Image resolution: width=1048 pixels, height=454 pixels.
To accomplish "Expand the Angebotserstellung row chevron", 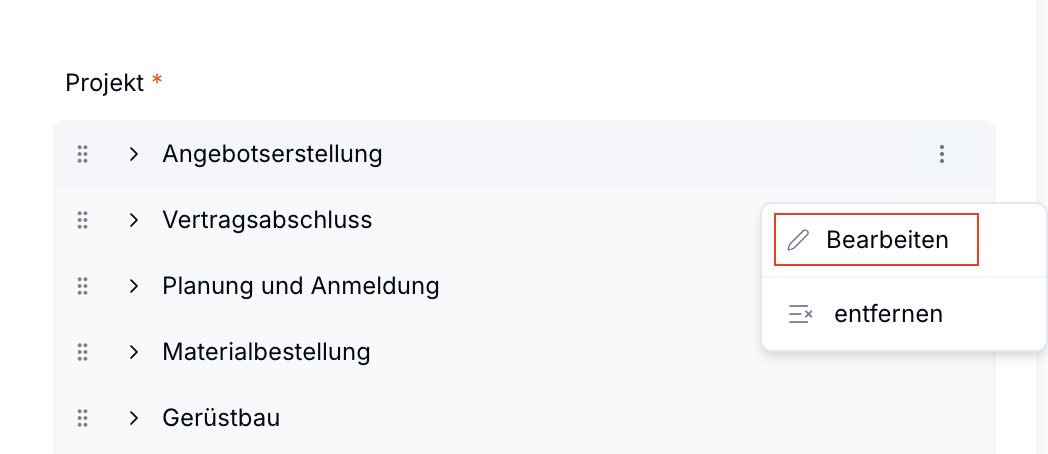I will point(134,154).
